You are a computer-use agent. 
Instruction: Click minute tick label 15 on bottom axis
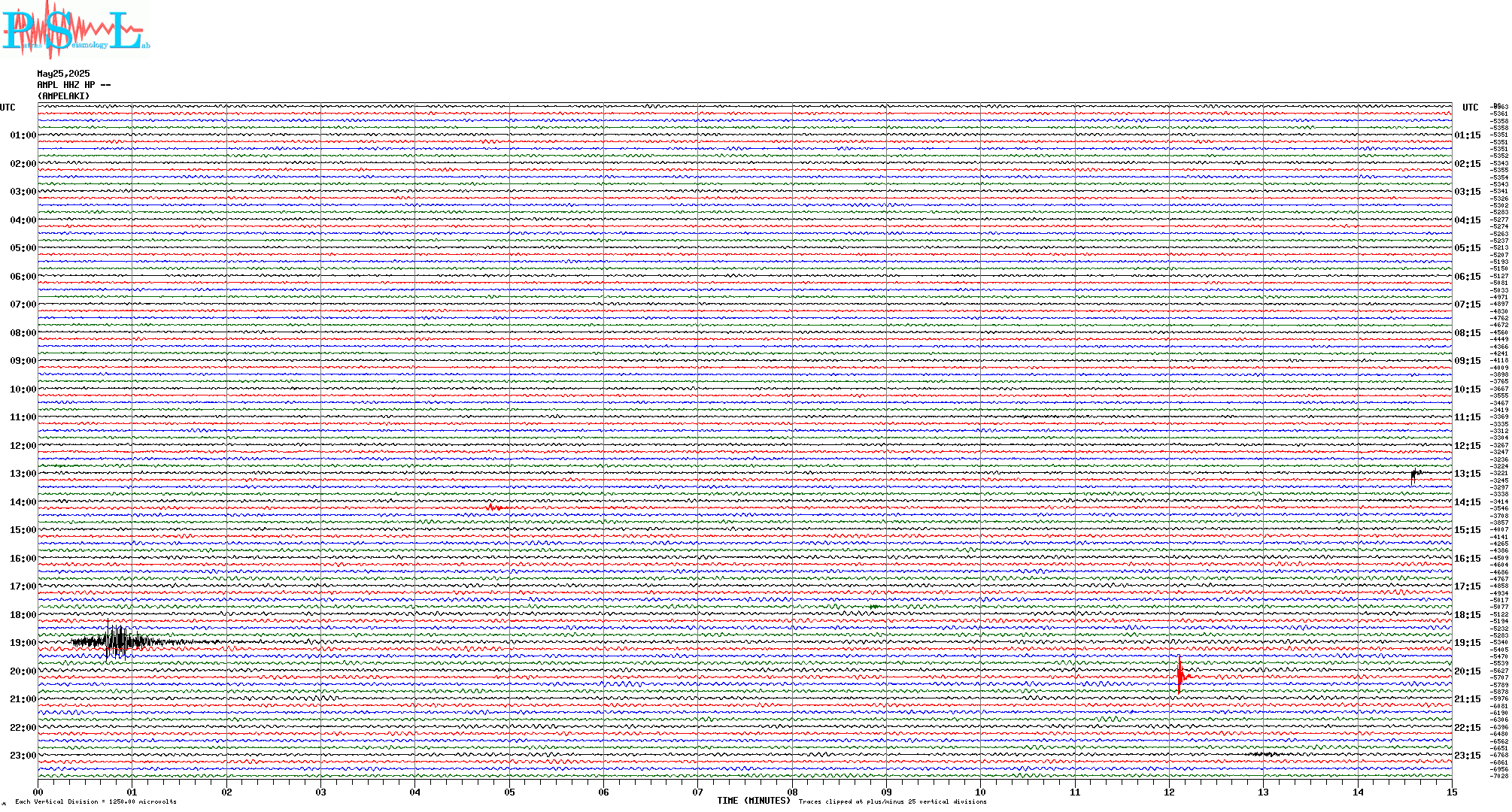click(1452, 792)
